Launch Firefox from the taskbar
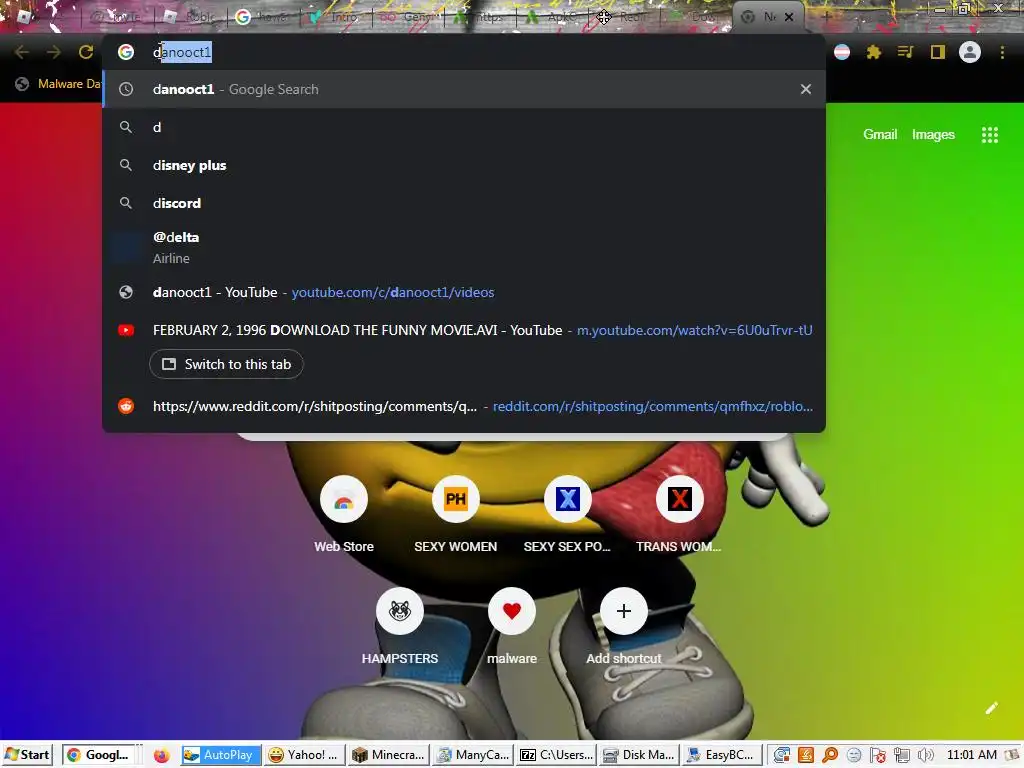The image size is (1024, 768). point(161,756)
